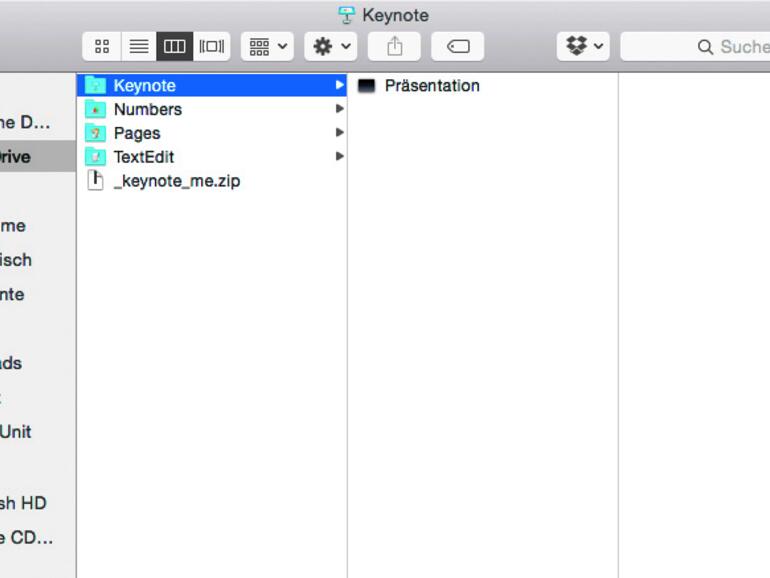Select the Keynote folder row

click(x=212, y=85)
